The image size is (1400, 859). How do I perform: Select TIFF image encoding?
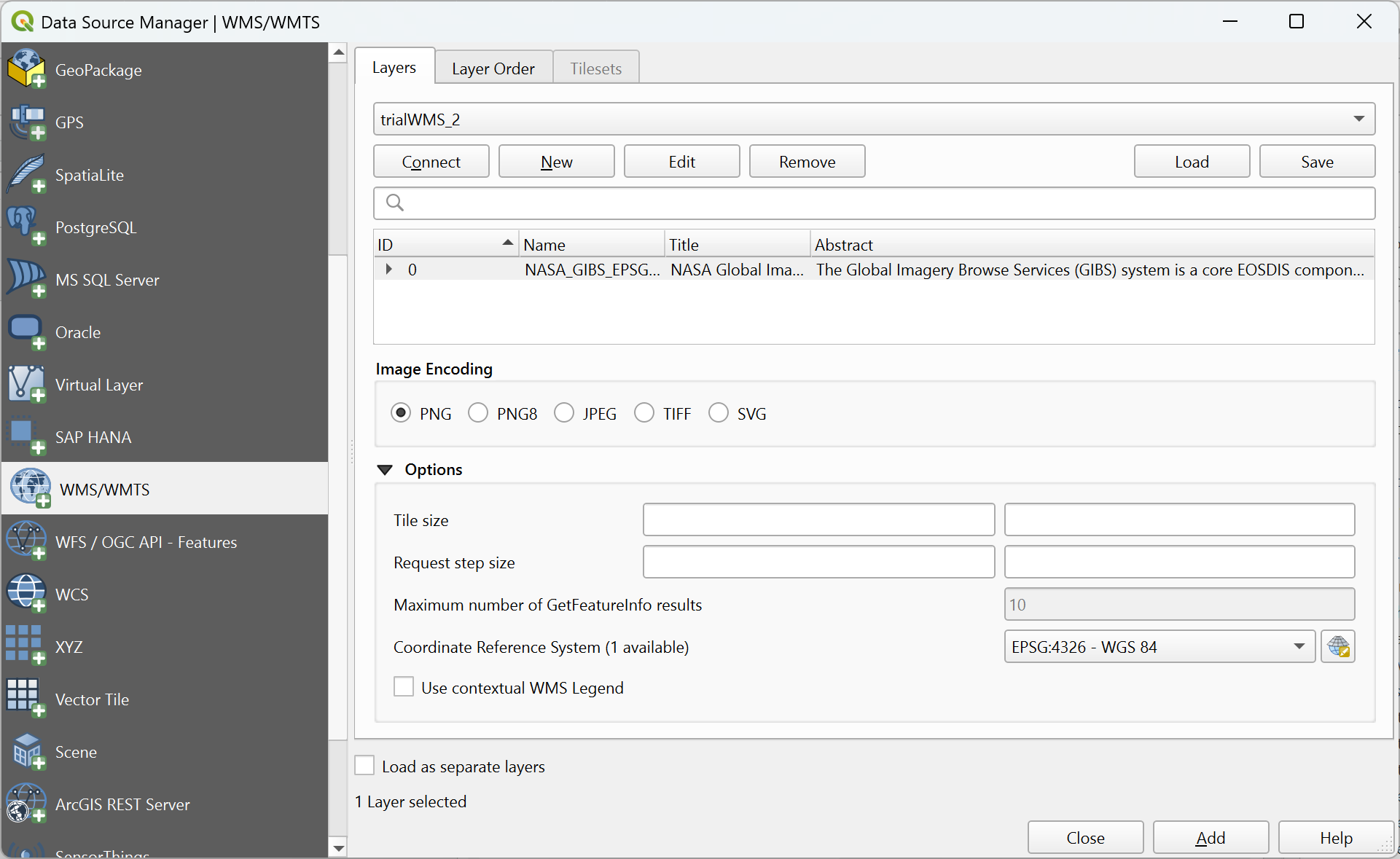coord(644,413)
